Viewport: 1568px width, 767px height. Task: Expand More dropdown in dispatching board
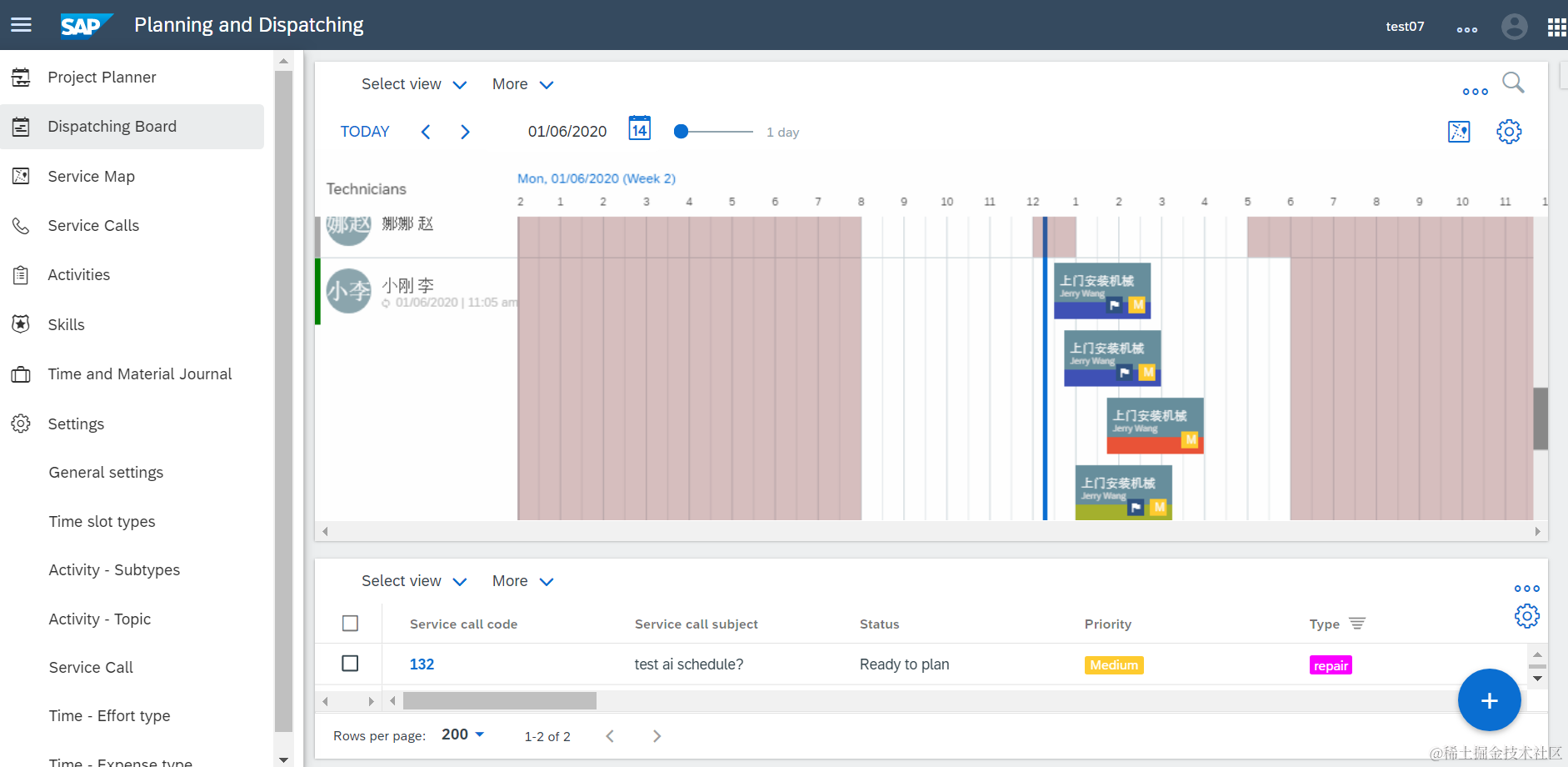coord(523,84)
